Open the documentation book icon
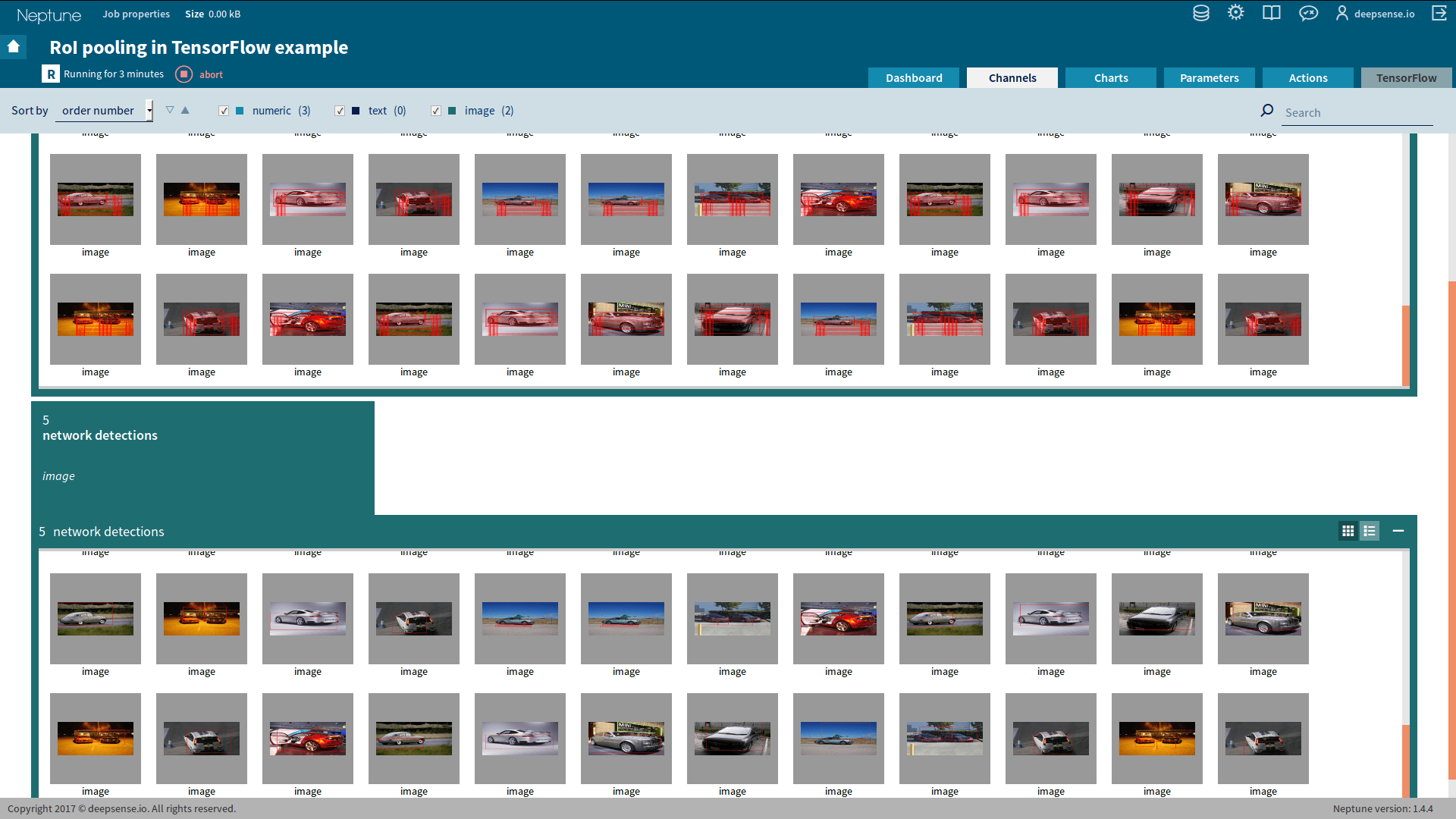 1271,14
